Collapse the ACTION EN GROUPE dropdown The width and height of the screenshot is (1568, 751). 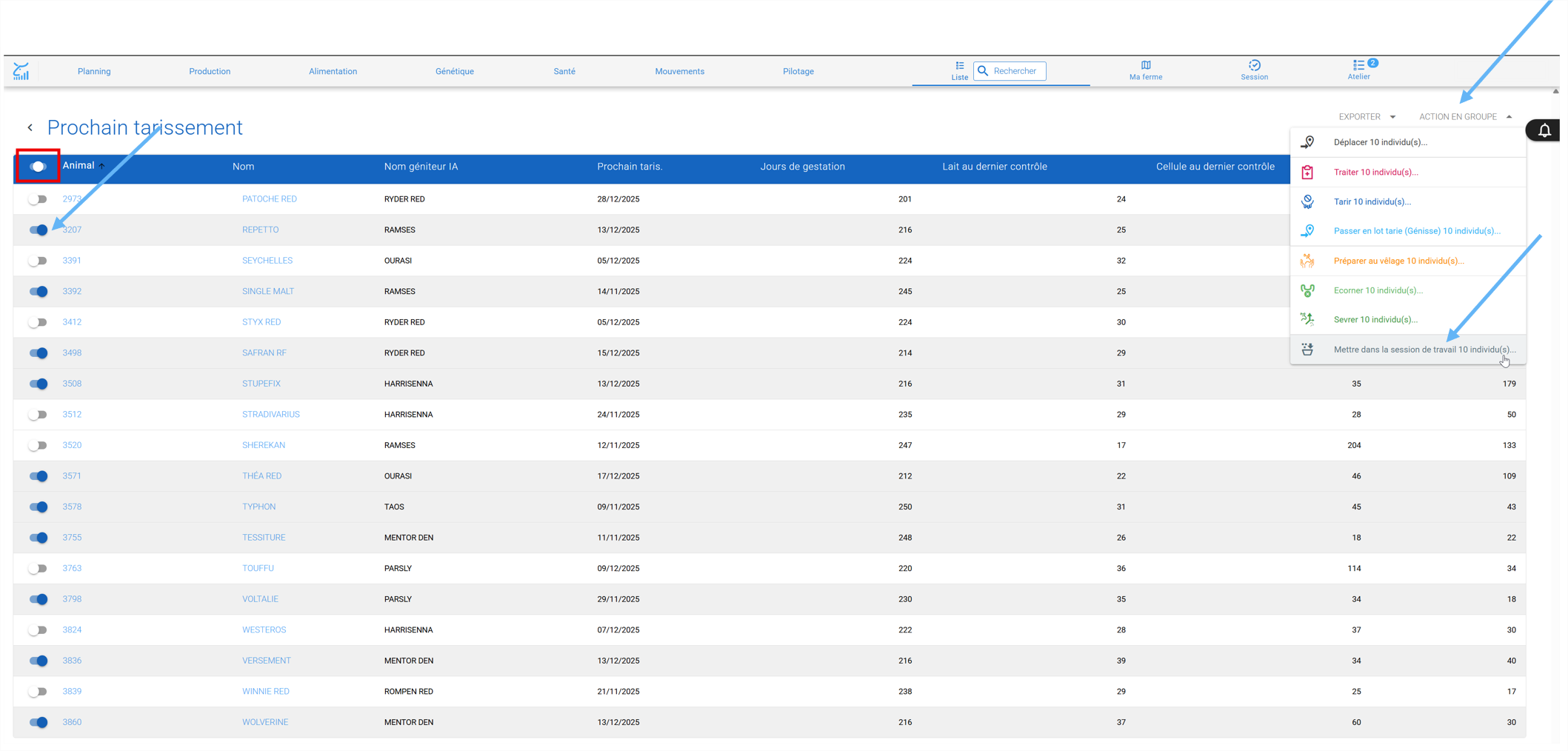pos(1465,117)
